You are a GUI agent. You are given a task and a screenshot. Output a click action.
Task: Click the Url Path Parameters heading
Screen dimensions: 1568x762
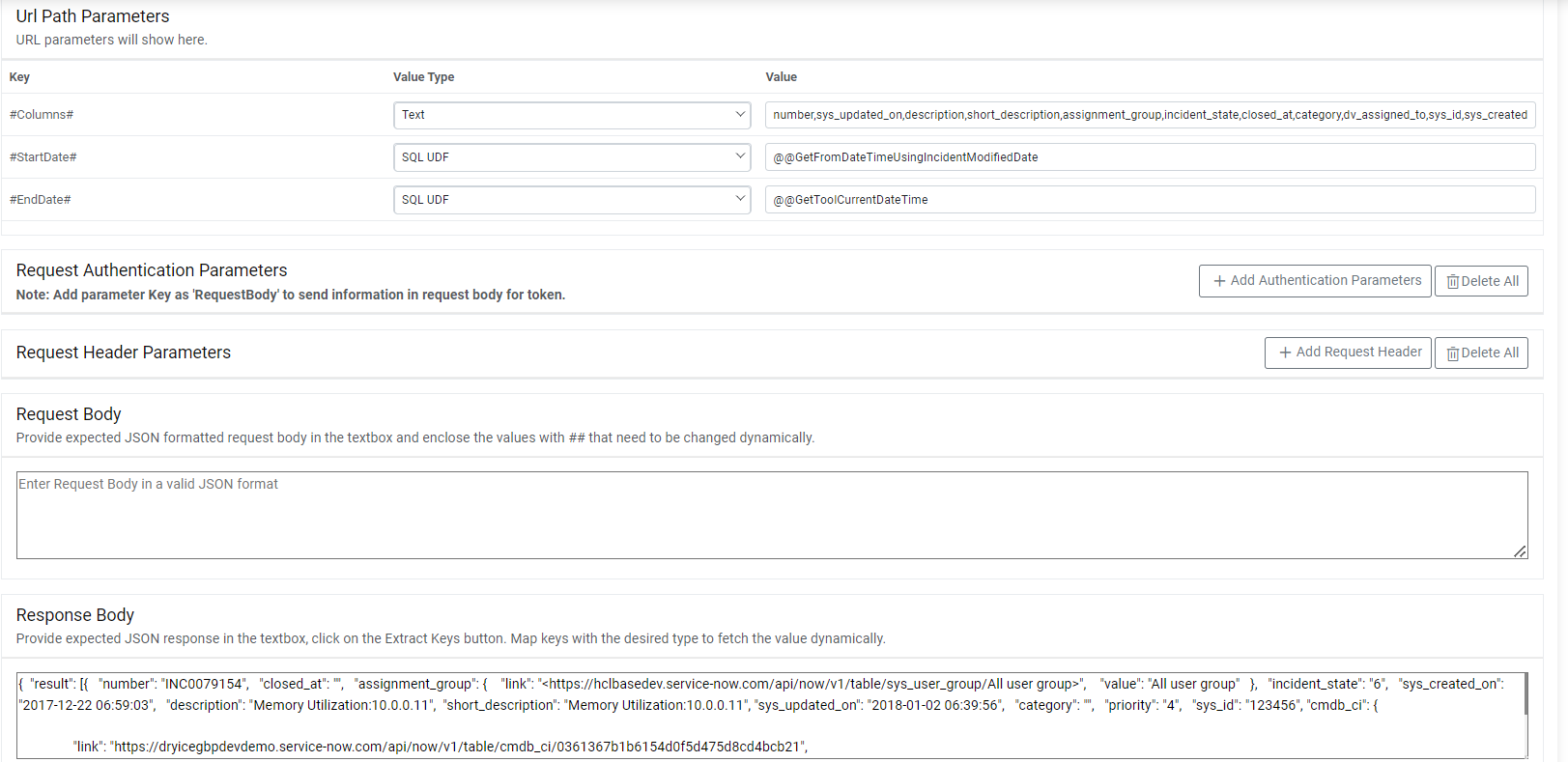(93, 16)
